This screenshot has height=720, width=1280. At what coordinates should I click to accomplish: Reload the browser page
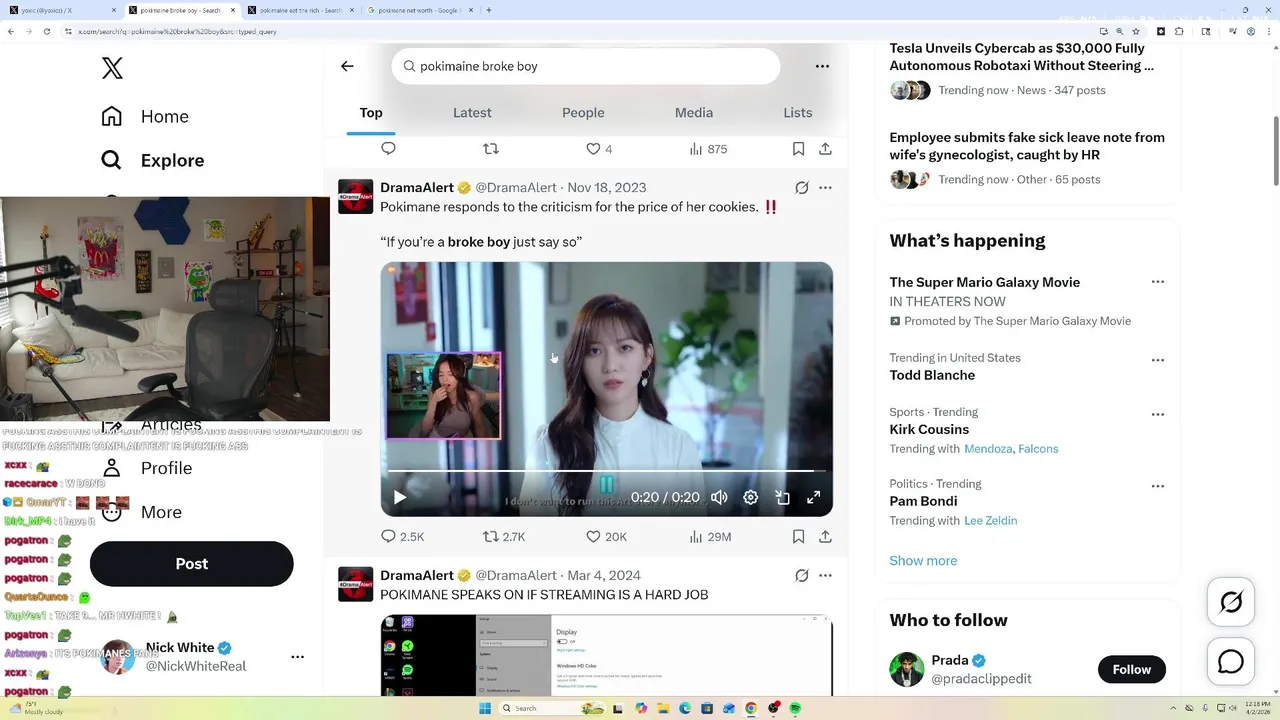point(46,31)
